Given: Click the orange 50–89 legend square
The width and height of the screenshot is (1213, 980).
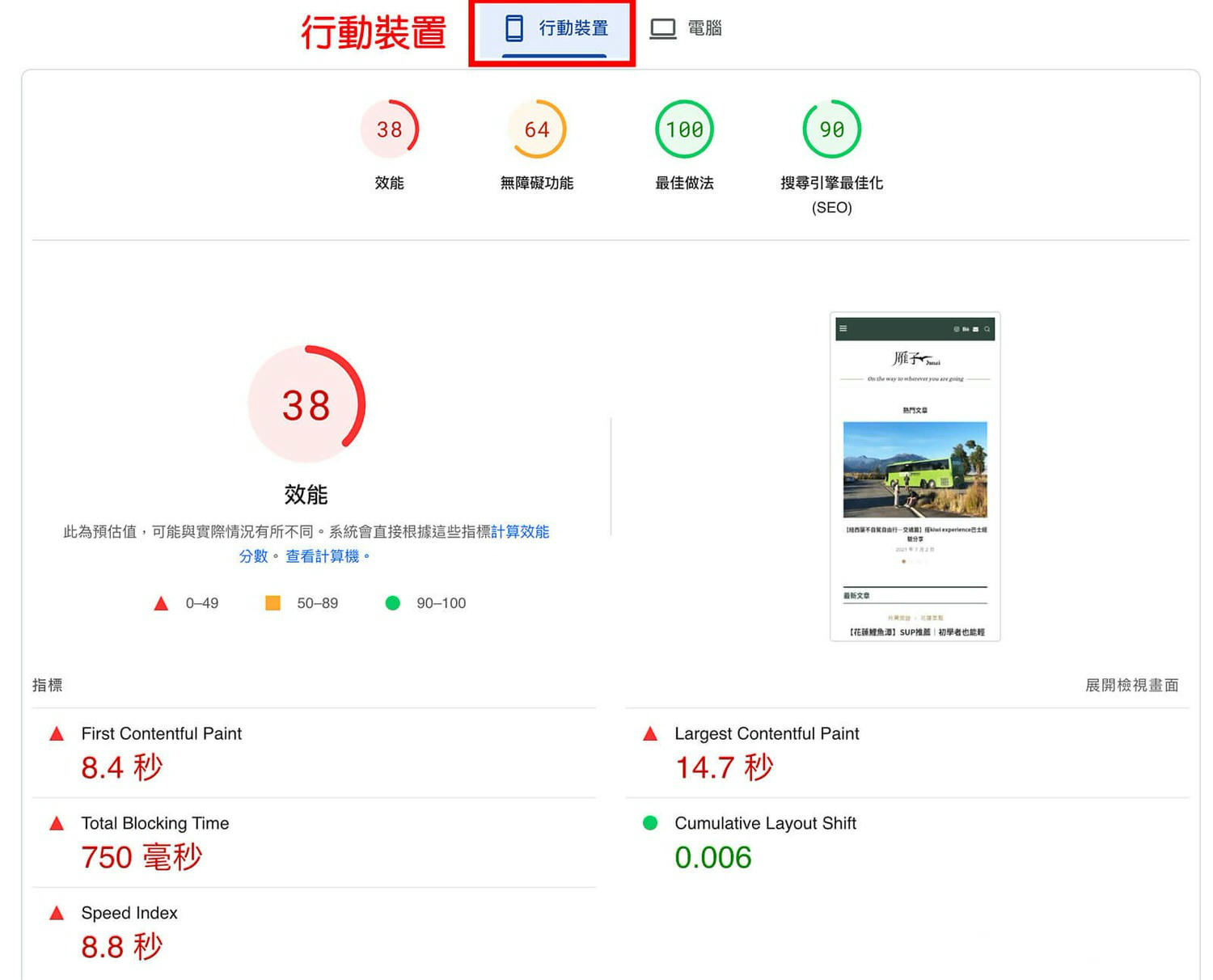Looking at the screenshot, I should (x=272, y=603).
